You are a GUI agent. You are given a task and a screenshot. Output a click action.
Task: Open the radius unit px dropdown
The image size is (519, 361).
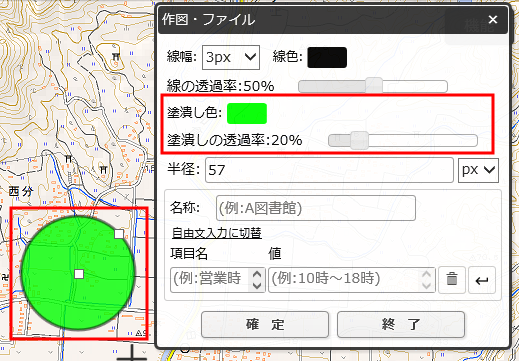point(478,170)
